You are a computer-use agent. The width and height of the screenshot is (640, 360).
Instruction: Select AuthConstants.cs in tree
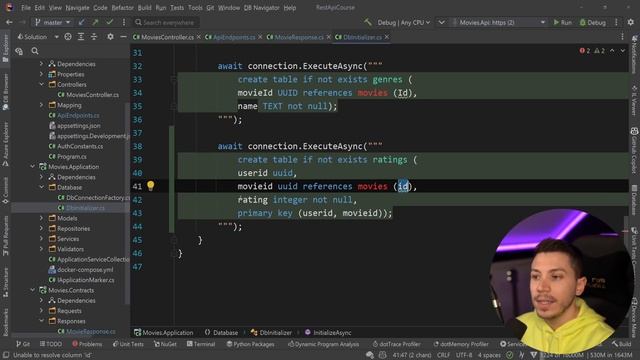coord(76,146)
